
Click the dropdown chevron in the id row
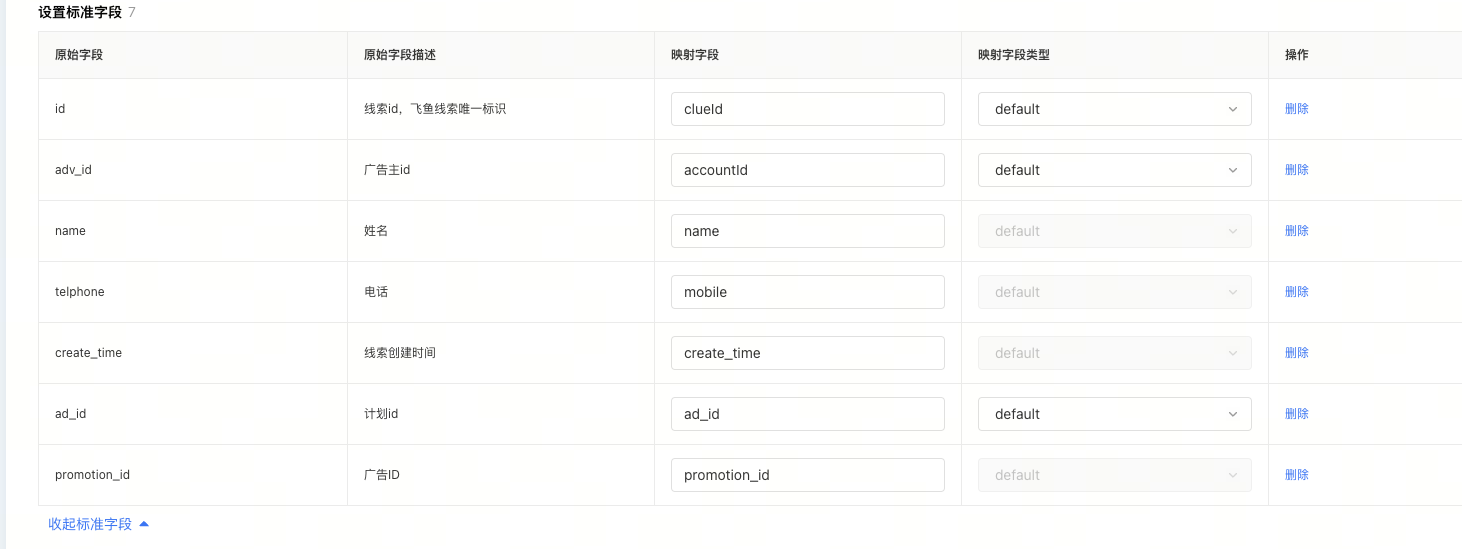coord(1233,109)
